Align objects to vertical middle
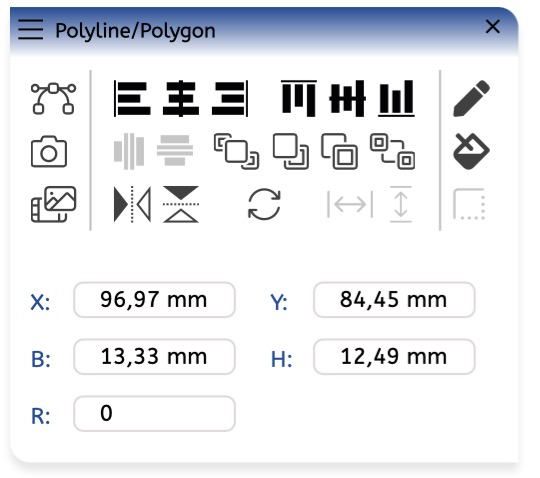 (x=347, y=98)
